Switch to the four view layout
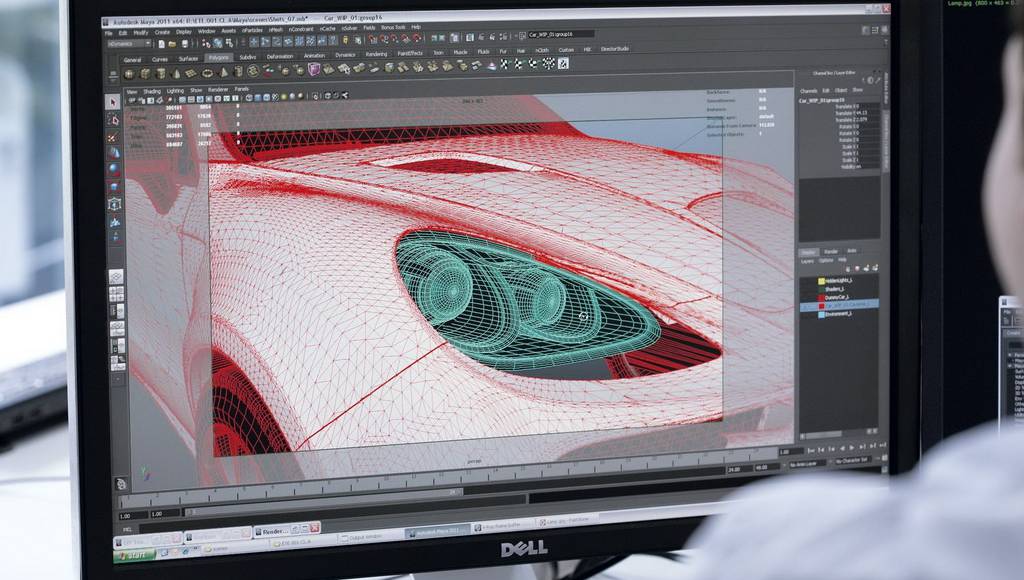Screen dimensions: 1024x580 (117, 295)
